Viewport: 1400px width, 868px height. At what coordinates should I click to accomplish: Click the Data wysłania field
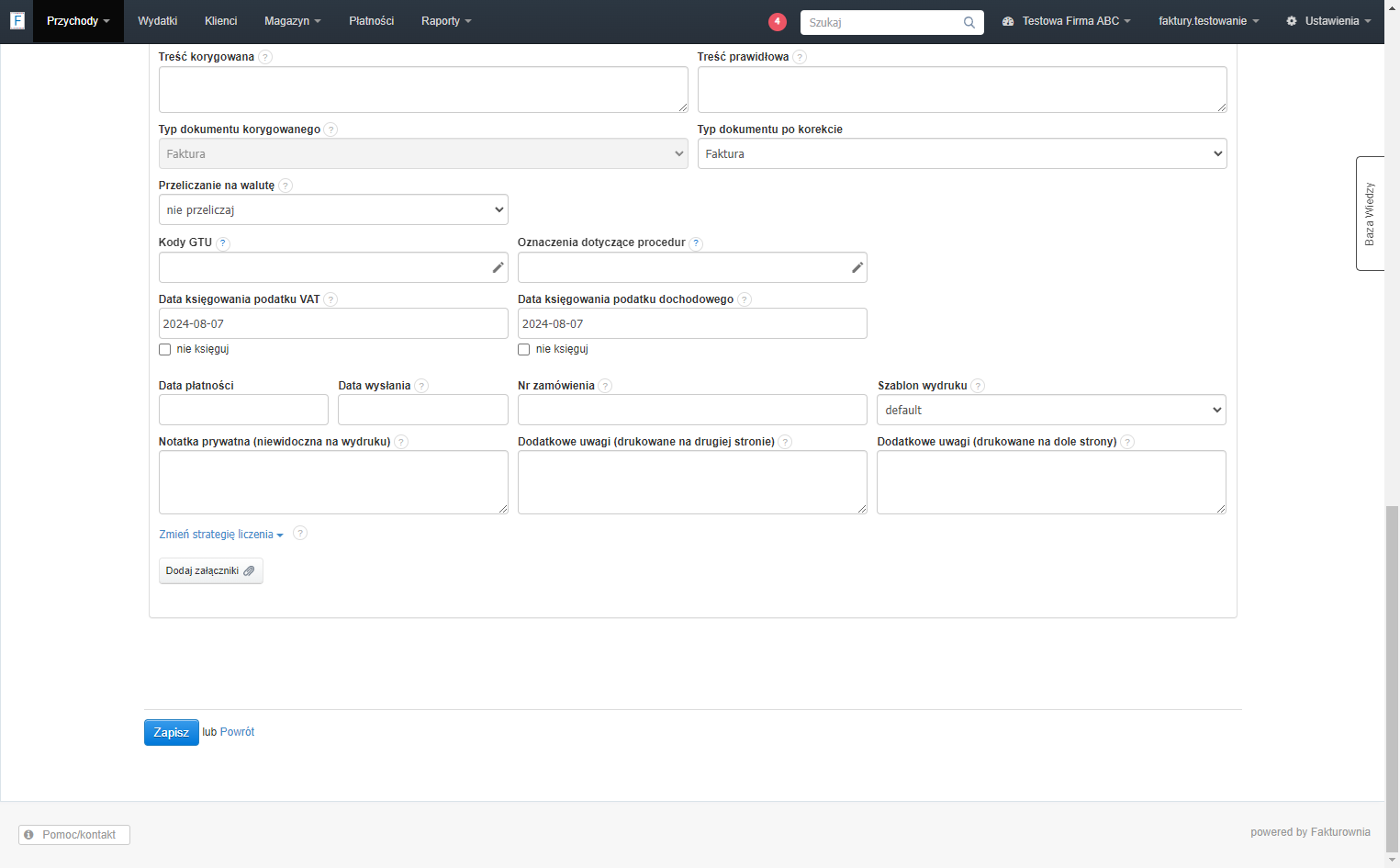(423, 410)
